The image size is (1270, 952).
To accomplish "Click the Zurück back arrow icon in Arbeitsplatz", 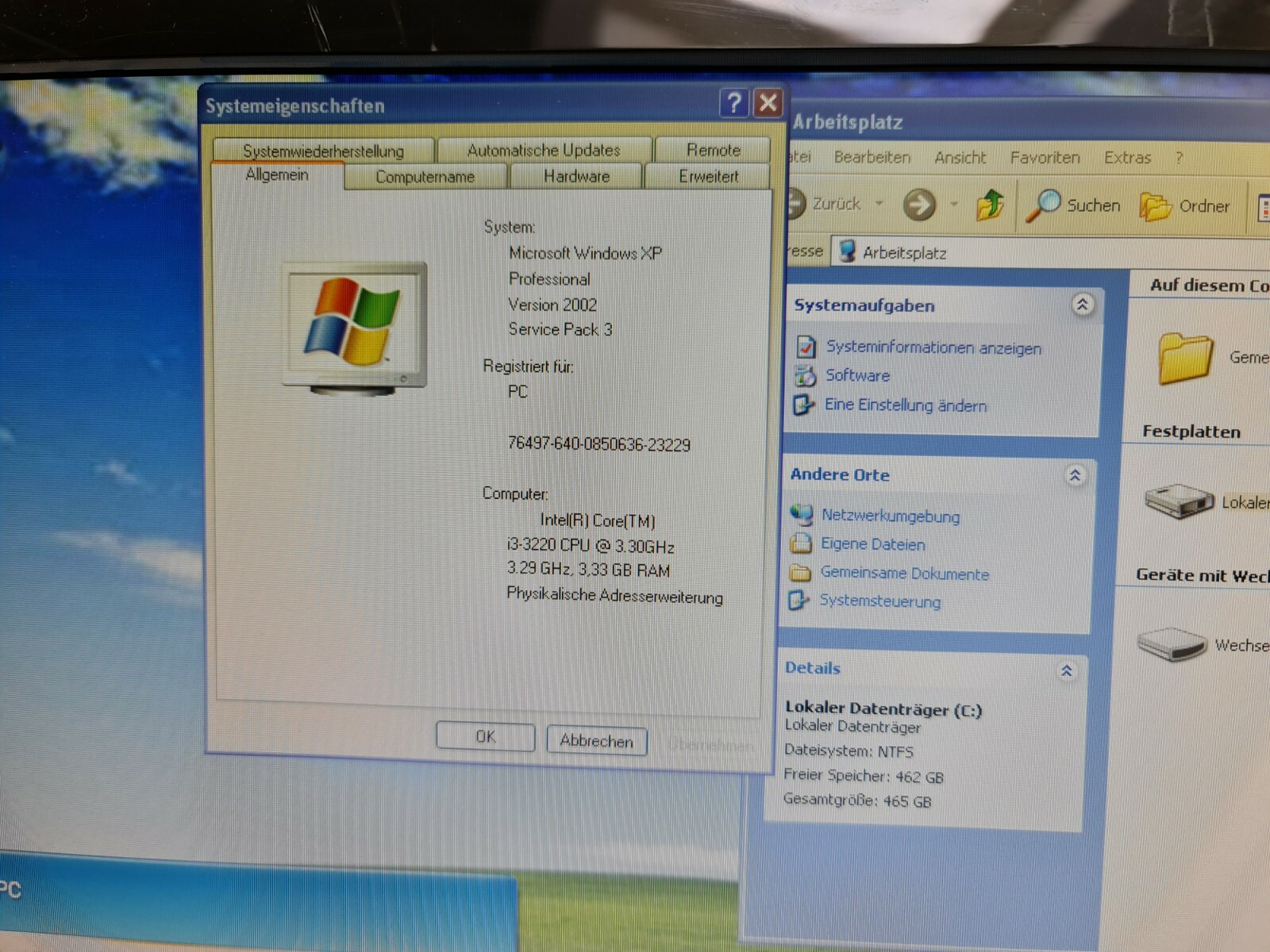I will [x=797, y=204].
